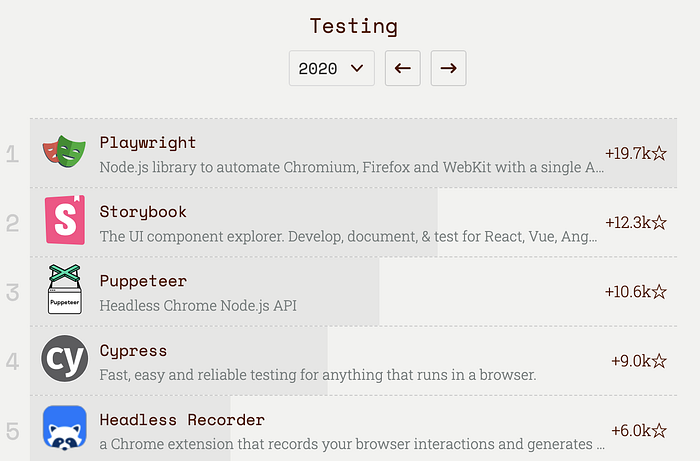
Task: Click the star icon next to +19.7k
Action: [659, 154]
